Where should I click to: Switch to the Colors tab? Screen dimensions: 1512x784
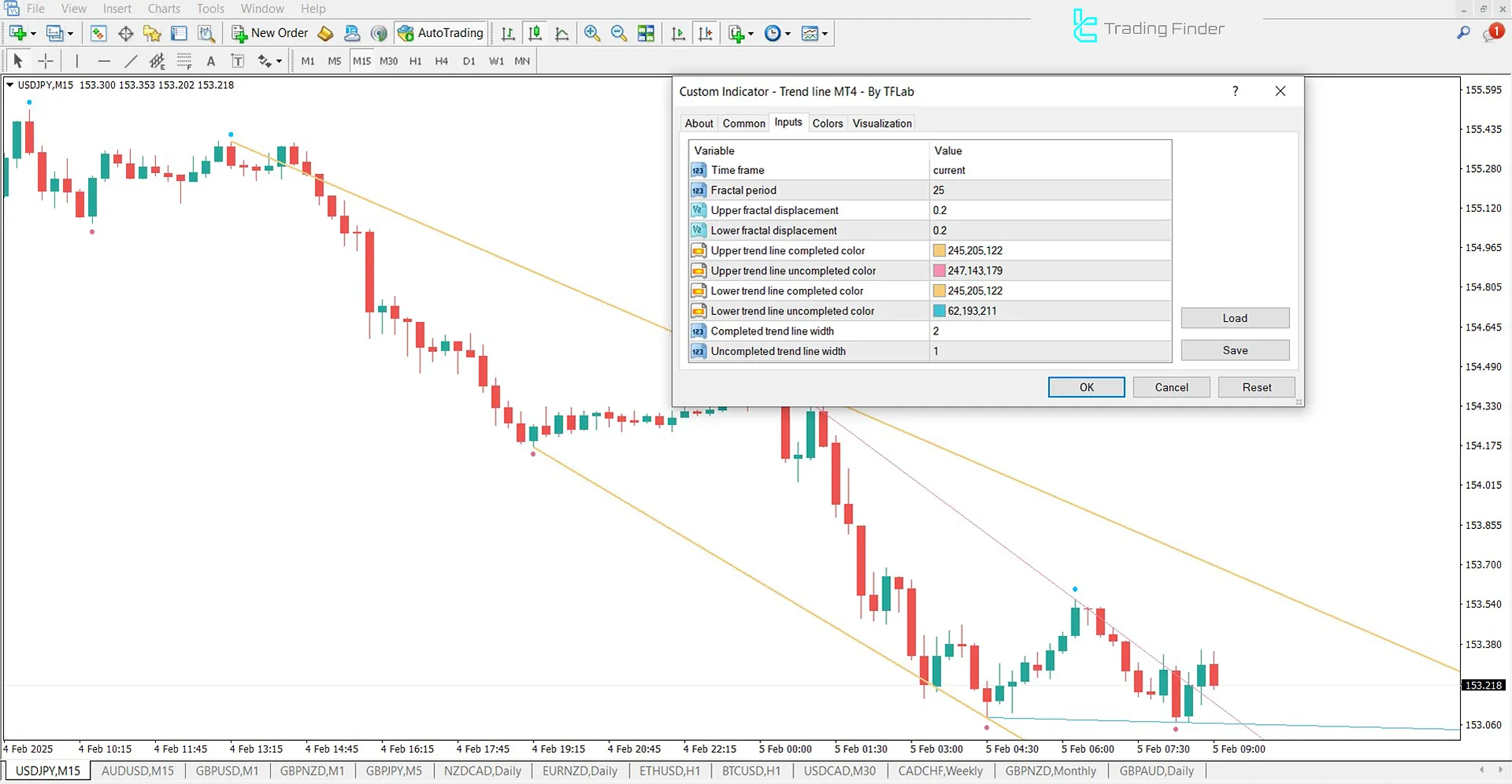click(x=828, y=123)
